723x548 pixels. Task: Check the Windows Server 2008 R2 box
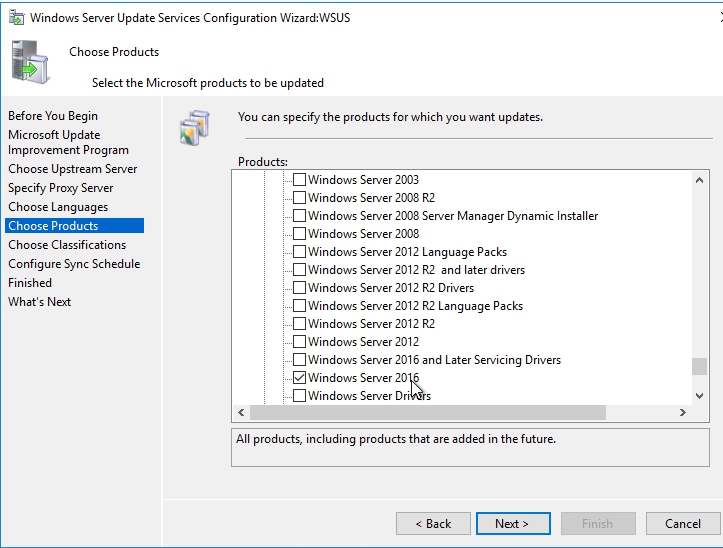tap(299, 198)
